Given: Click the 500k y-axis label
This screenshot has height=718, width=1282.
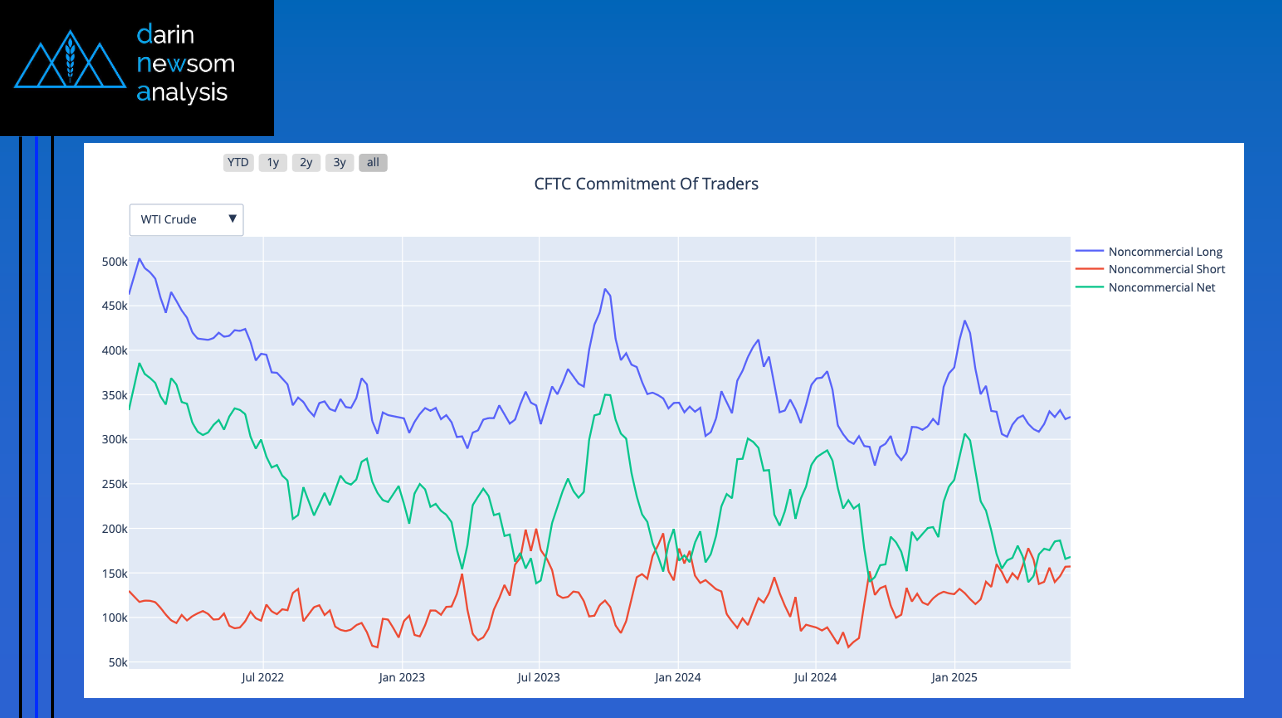Looking at the screenshot, I should [114, 262].
